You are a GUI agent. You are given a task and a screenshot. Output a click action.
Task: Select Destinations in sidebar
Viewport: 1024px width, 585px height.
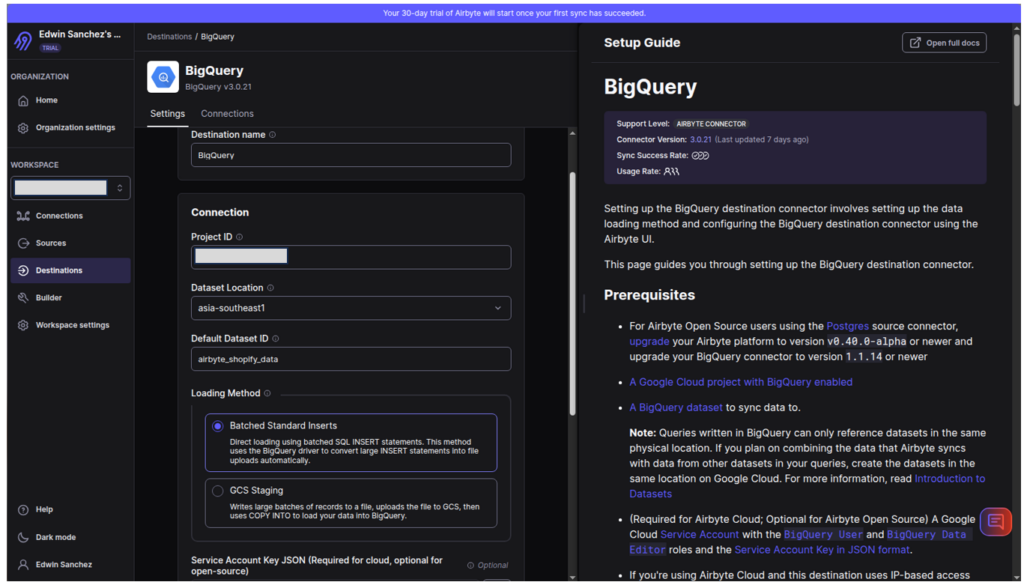[71, 270]
